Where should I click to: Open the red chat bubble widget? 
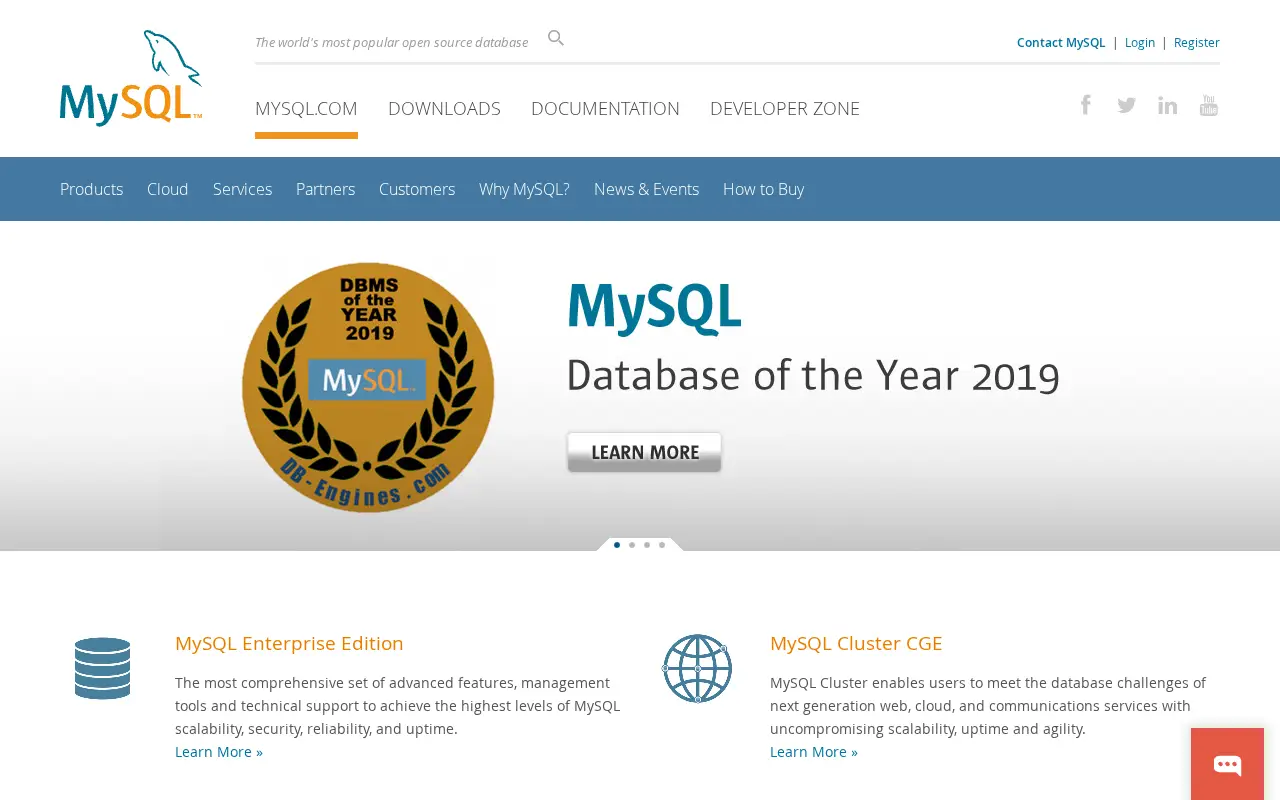1227,765
